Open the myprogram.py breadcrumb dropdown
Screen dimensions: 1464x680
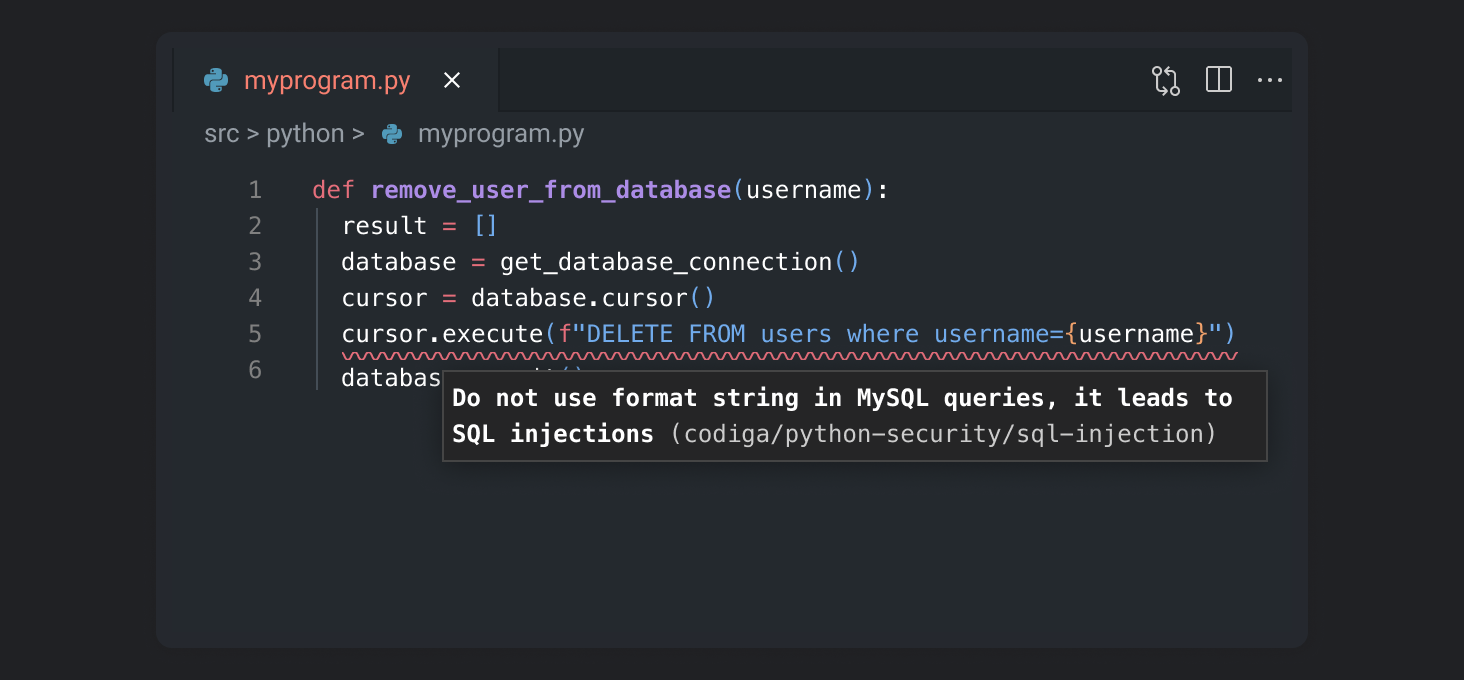click(x=501, y=133)
